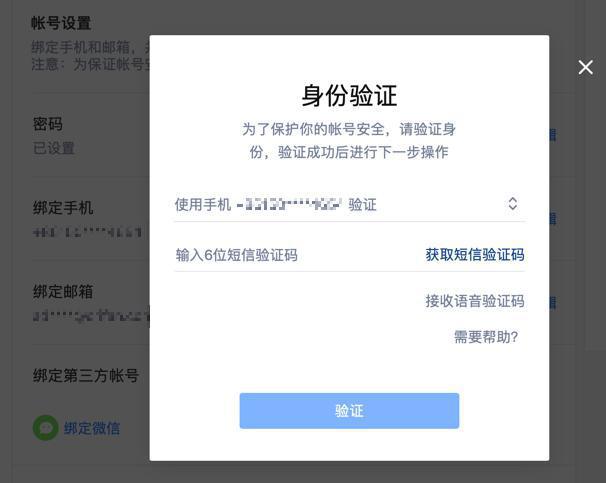Click the up-down chevron selector arrows

point(512,204)
